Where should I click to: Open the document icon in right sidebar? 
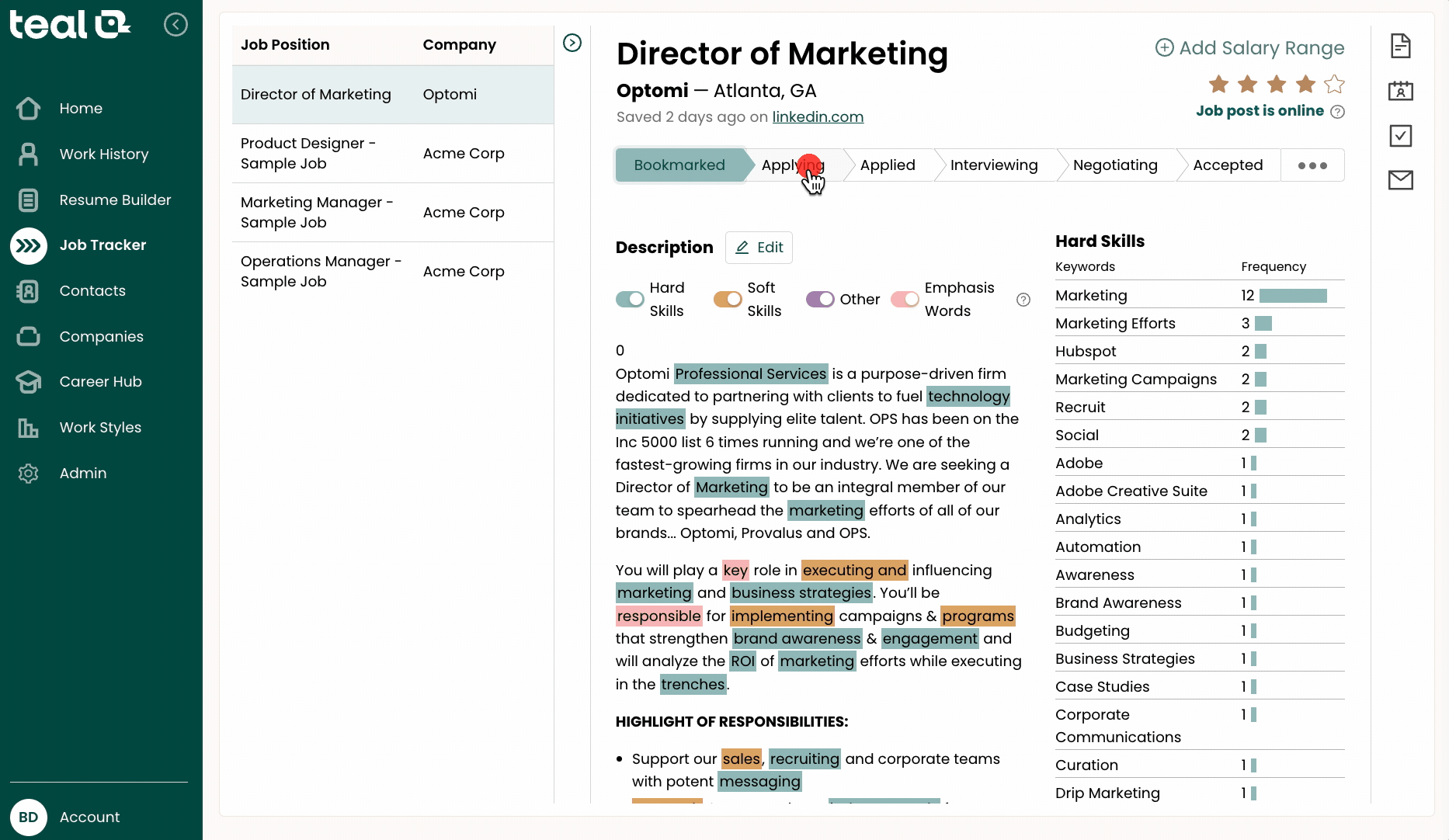pyautogui.click(x=1400, y=46)
